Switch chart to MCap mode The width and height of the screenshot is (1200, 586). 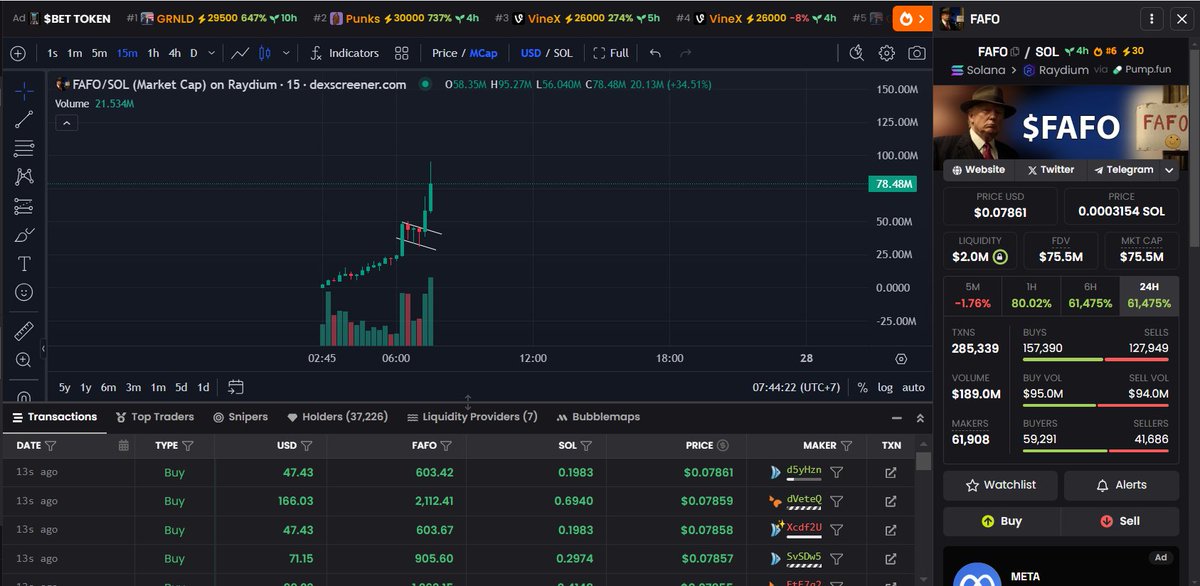click(x=483, y=53)
